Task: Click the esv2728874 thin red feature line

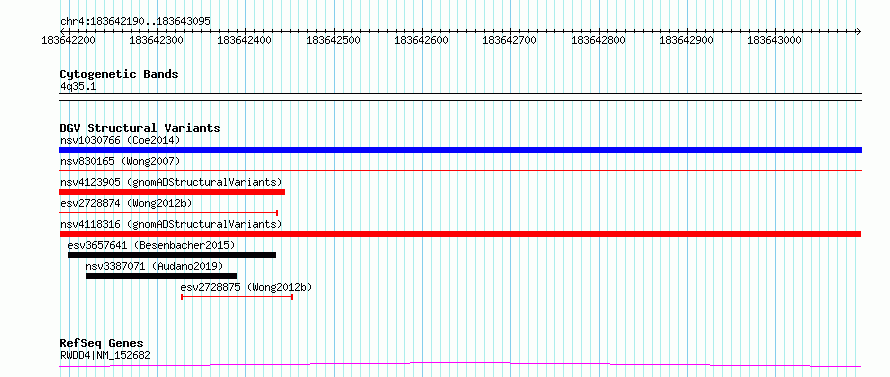Action: tap(169, 213)
